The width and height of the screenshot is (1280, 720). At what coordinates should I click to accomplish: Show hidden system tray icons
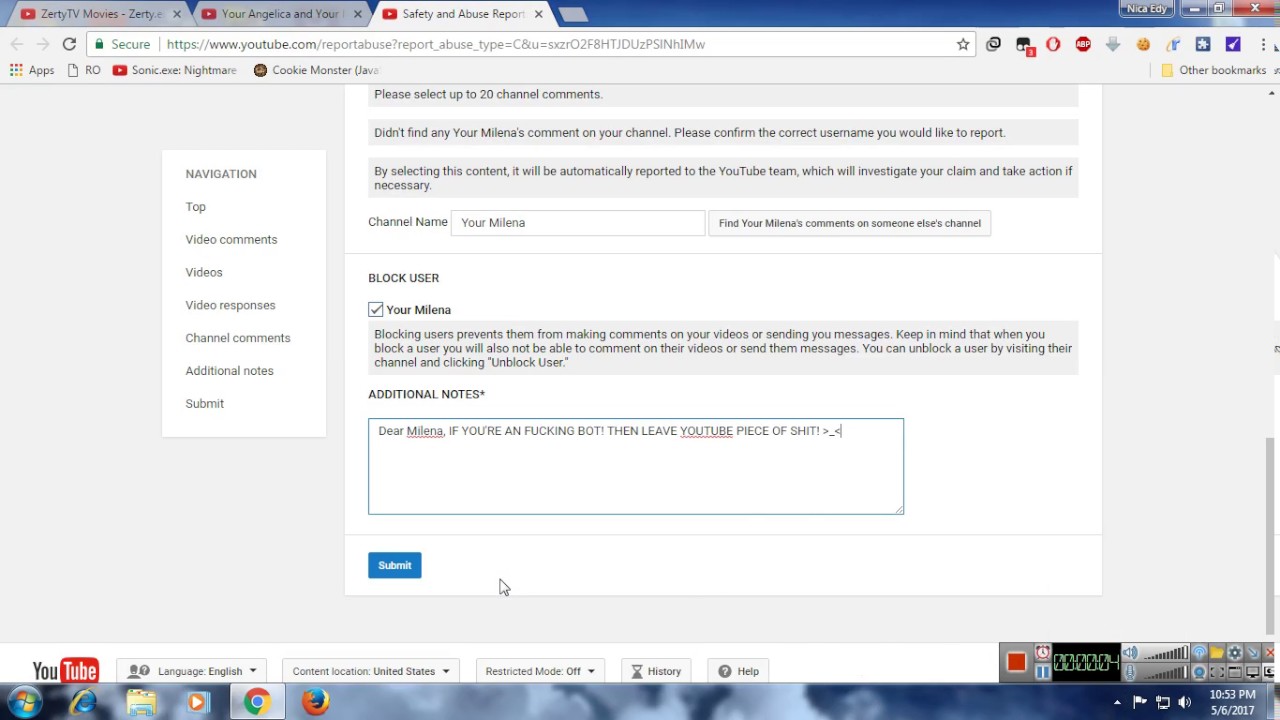[x=1117, y=702]
